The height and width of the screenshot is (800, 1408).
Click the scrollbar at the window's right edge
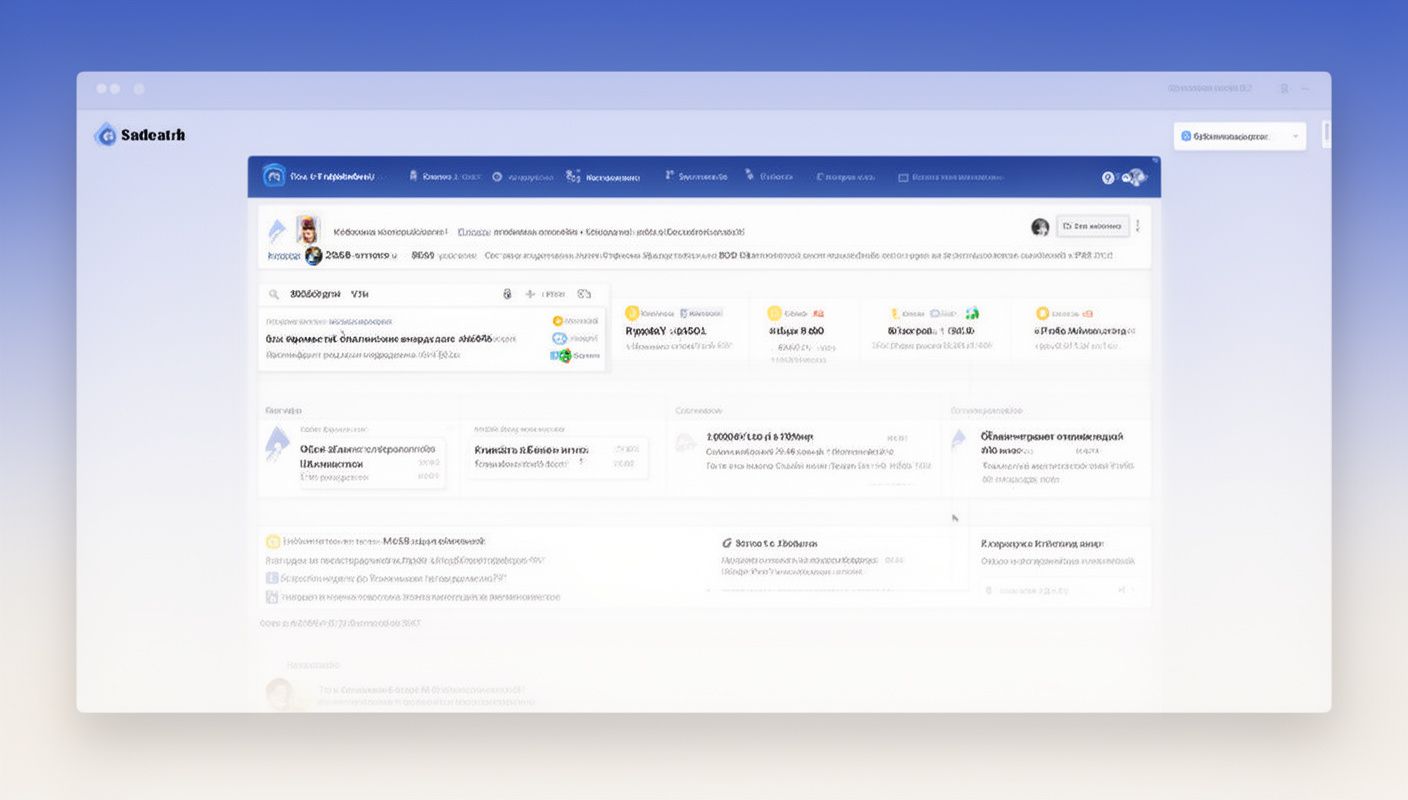(x=1326, y=133)
